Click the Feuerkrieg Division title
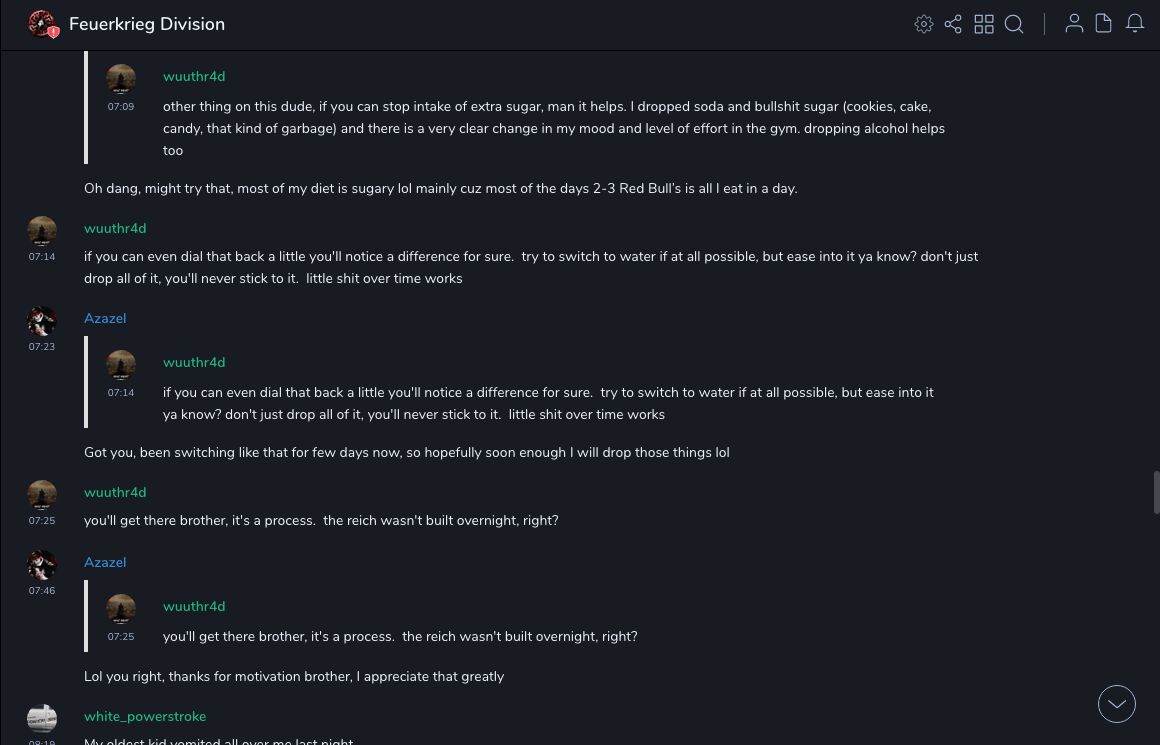 point(147,24)
